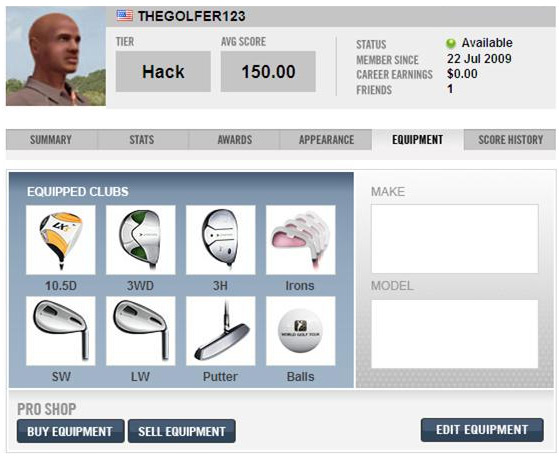
Task: Click the empty Make info box
Action: click(x=455, y=239)
